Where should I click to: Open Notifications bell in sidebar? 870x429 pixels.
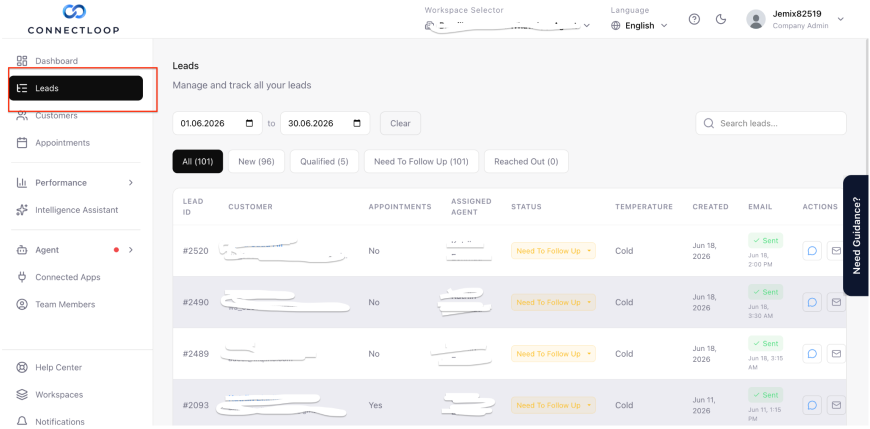click(x=22, y=421)
